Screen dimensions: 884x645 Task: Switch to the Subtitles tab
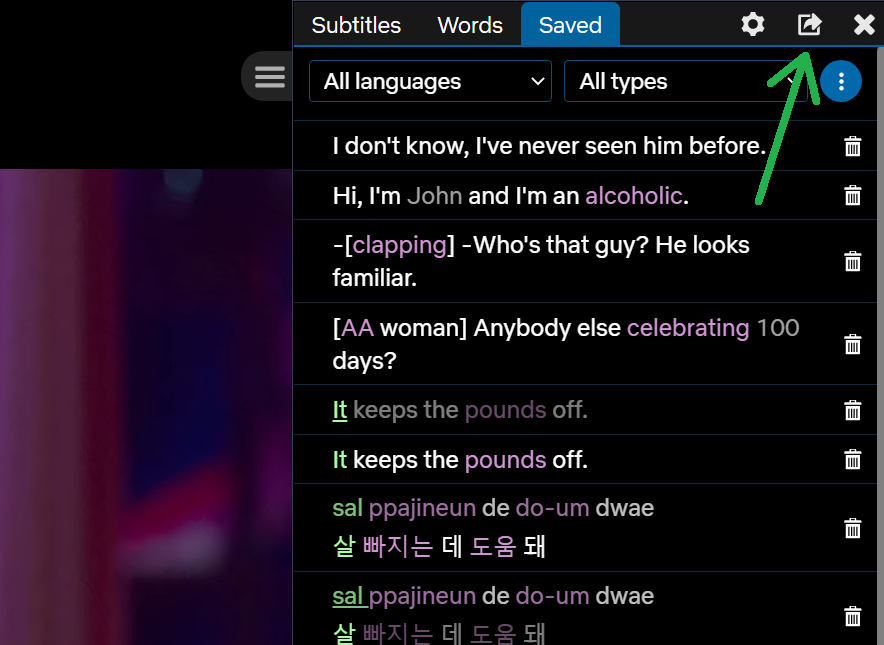pos(356,25)
